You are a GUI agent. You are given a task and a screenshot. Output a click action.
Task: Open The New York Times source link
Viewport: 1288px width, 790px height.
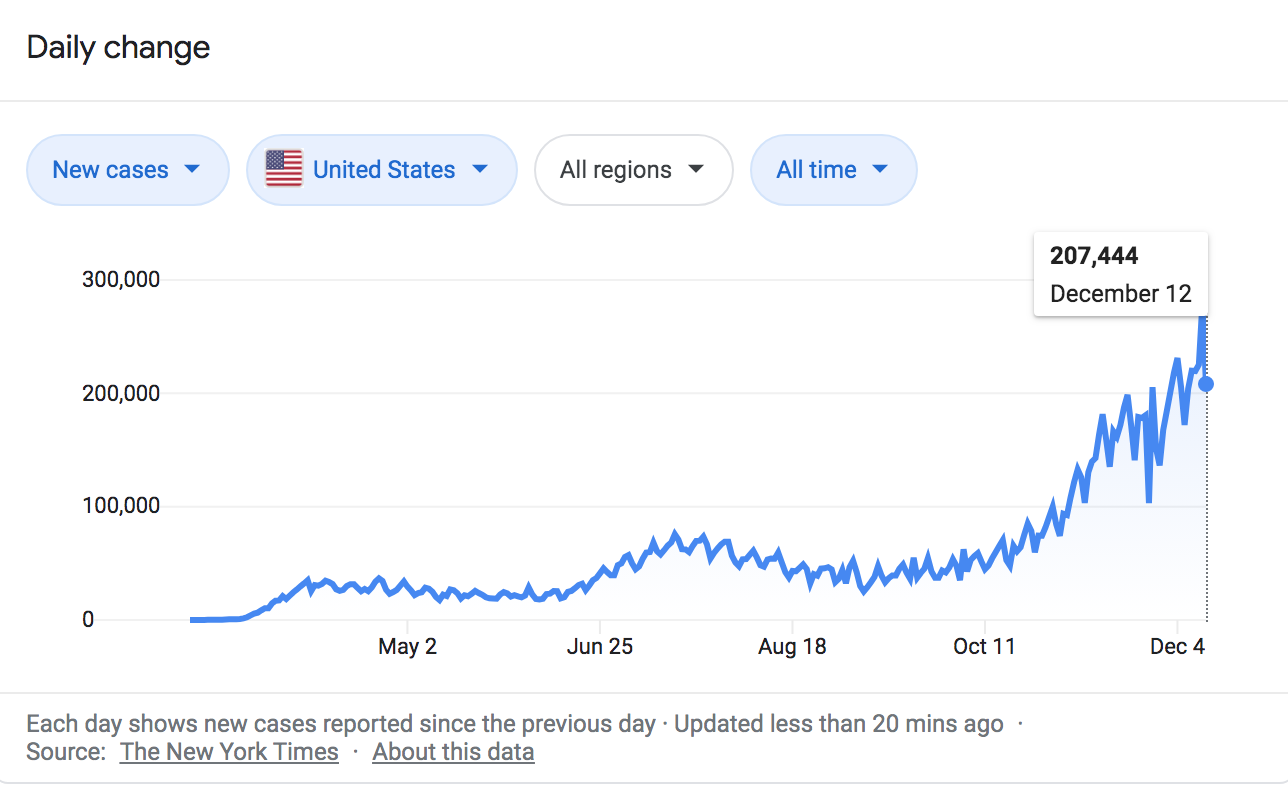click(x=229, y=752)
